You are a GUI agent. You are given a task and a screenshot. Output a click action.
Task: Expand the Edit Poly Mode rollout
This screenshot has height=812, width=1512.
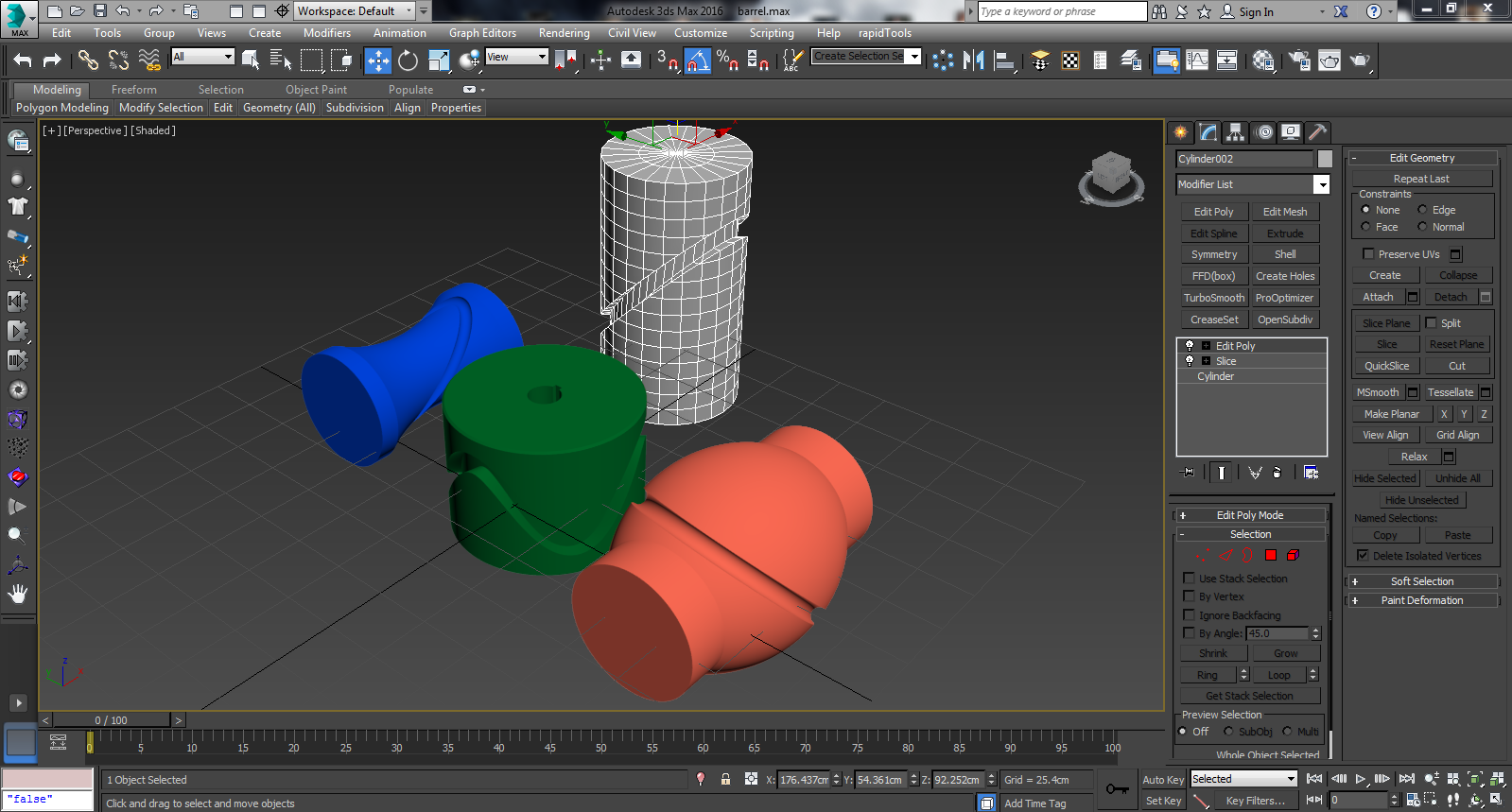pos(1249,515)
